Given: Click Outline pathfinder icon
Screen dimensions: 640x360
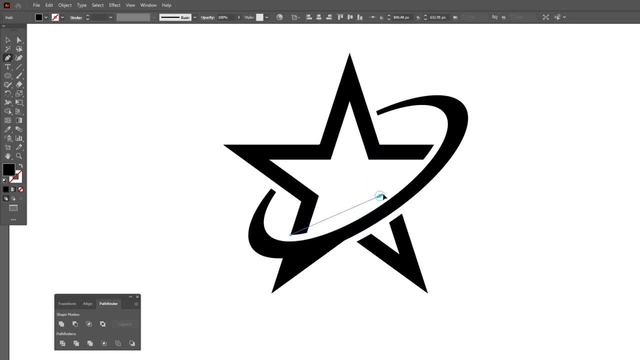Looking at the screenshot, I should (x=118, y=343).
